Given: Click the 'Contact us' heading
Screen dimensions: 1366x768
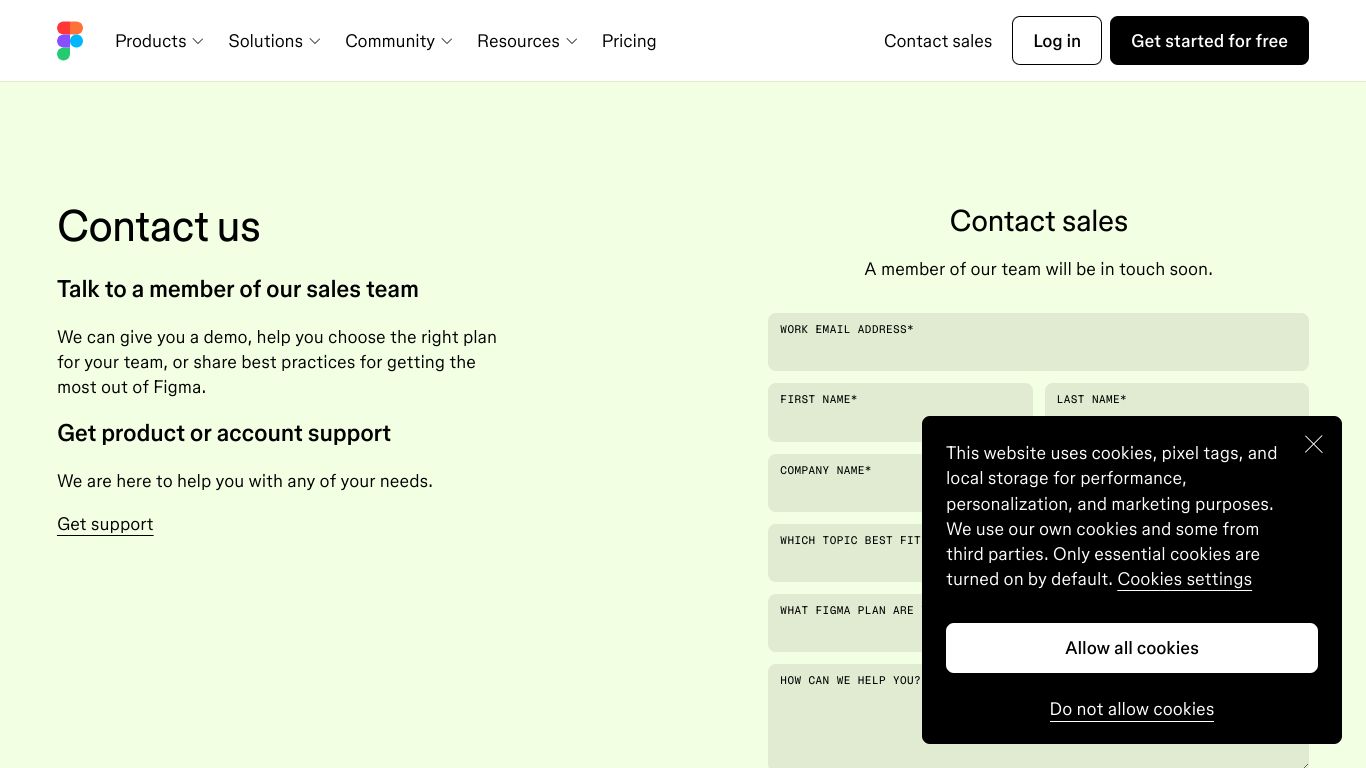Looking at the screenshot, I should tap(159, 226).
